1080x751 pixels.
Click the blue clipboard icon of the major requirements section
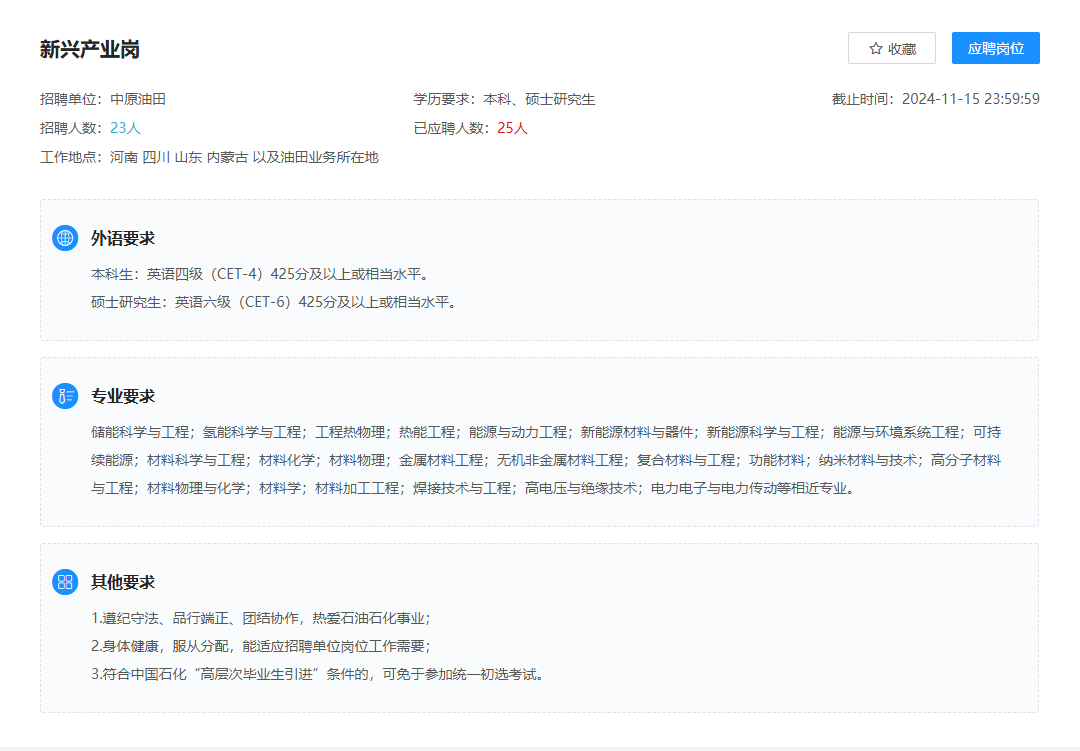tap(65, 395)
